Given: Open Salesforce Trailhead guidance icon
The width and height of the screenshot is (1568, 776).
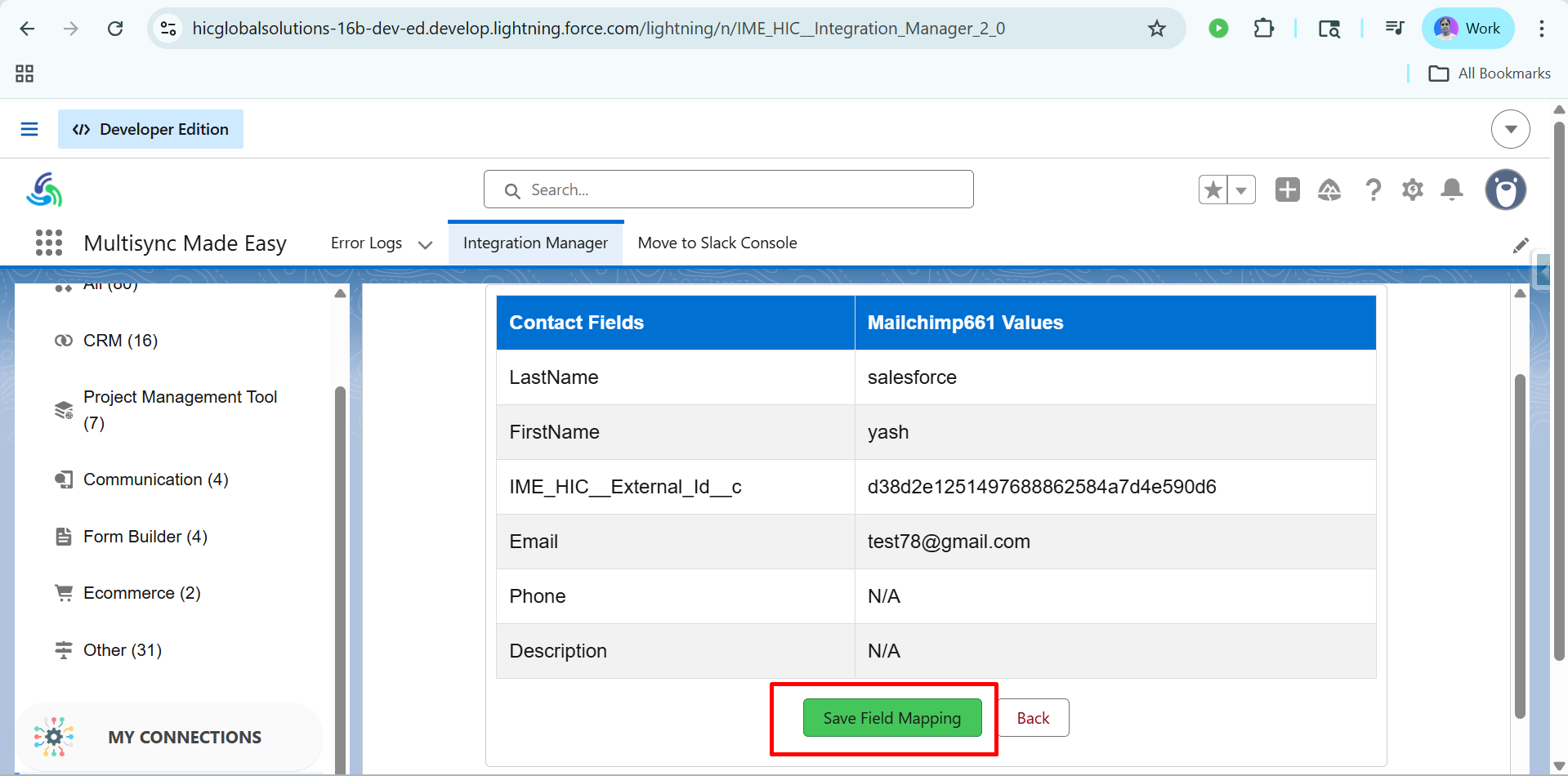Looking at the screenshot, I should [x=1329, y=190].
